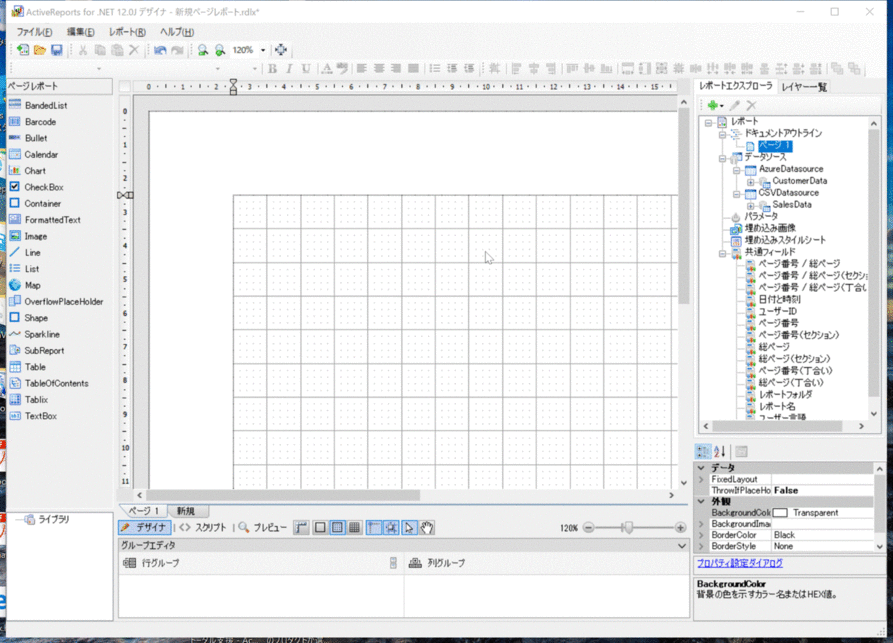Open the ヘルプ menu

click(177, 32)
